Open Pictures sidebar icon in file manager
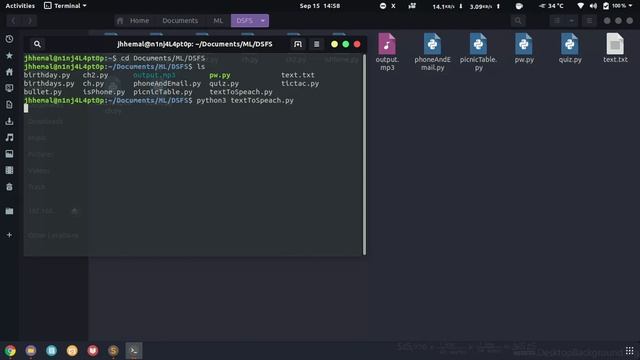 click(x=9, y=154)
